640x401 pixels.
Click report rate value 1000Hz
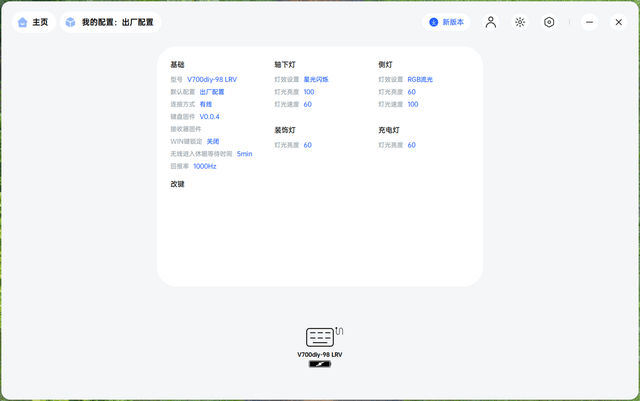[x=205, y=166]
